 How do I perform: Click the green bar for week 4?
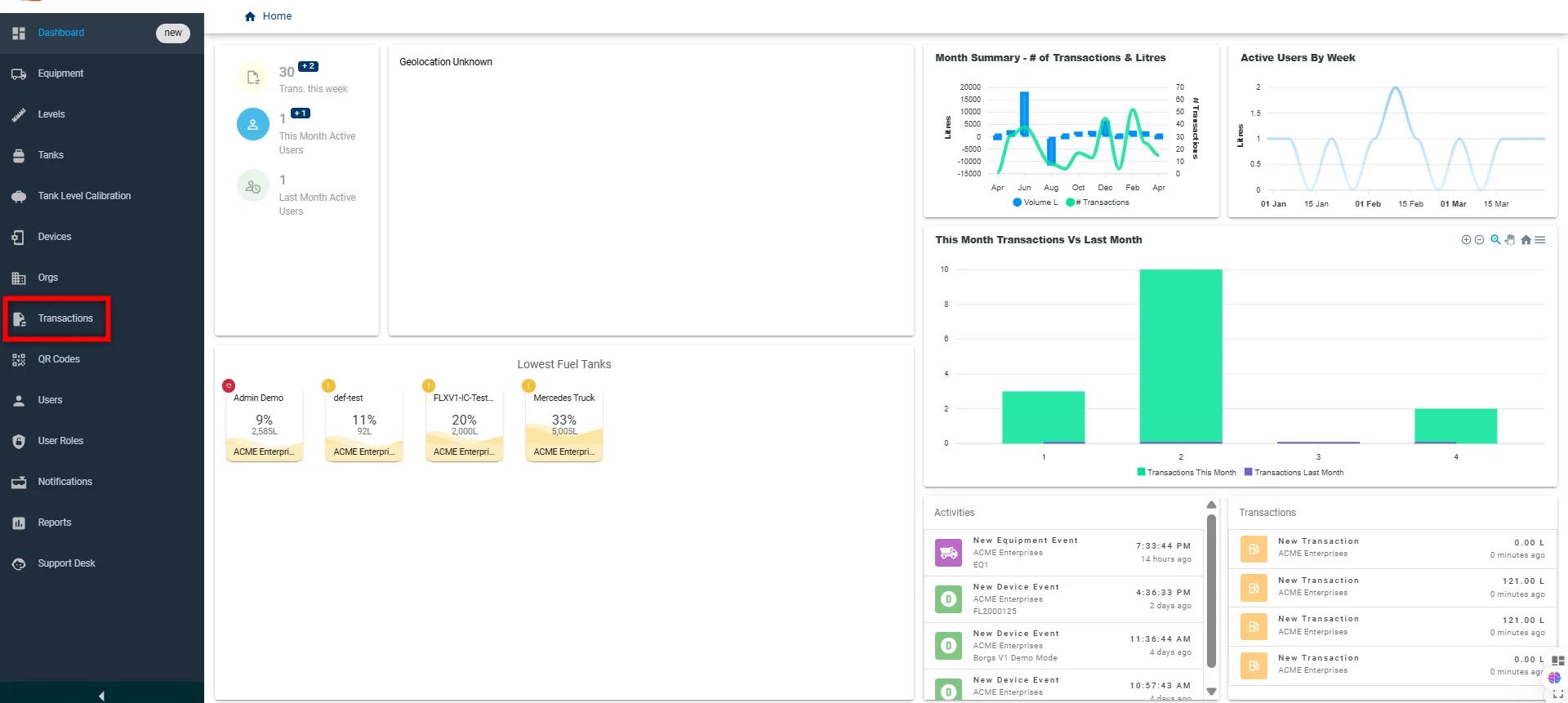pyautogui.click(x=1456, y=425)
